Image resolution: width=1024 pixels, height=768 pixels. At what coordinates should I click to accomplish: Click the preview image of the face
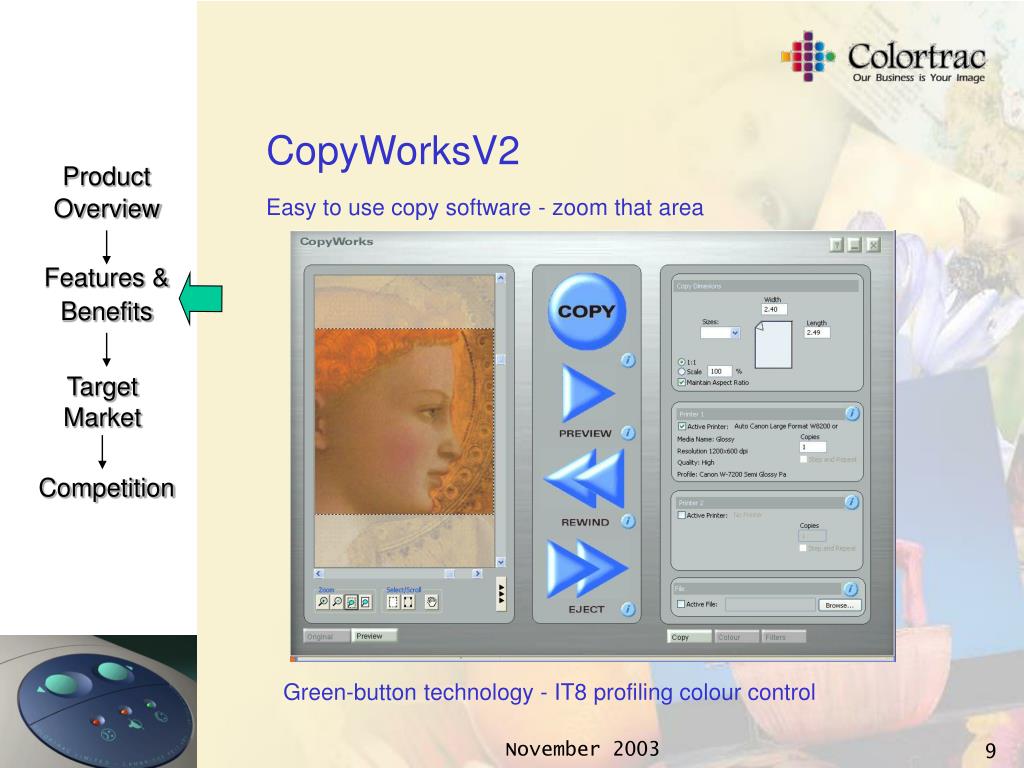[404, 421]
